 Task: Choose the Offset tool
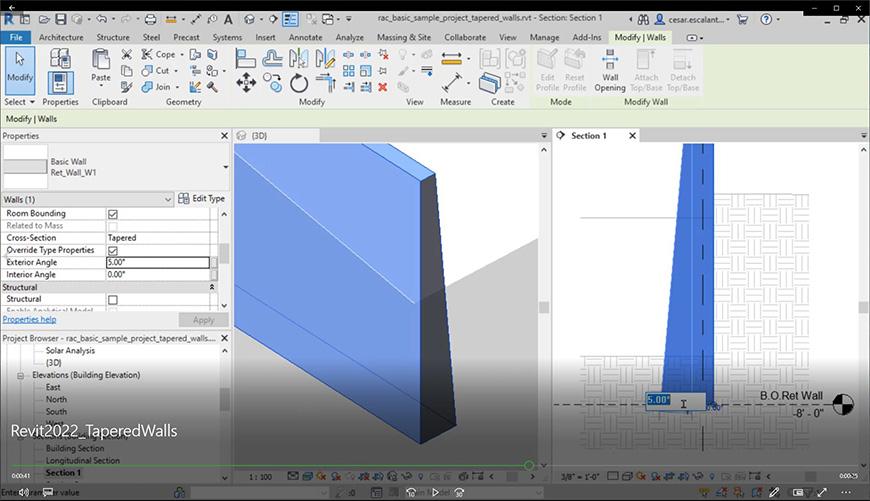[x=272, y=58]
